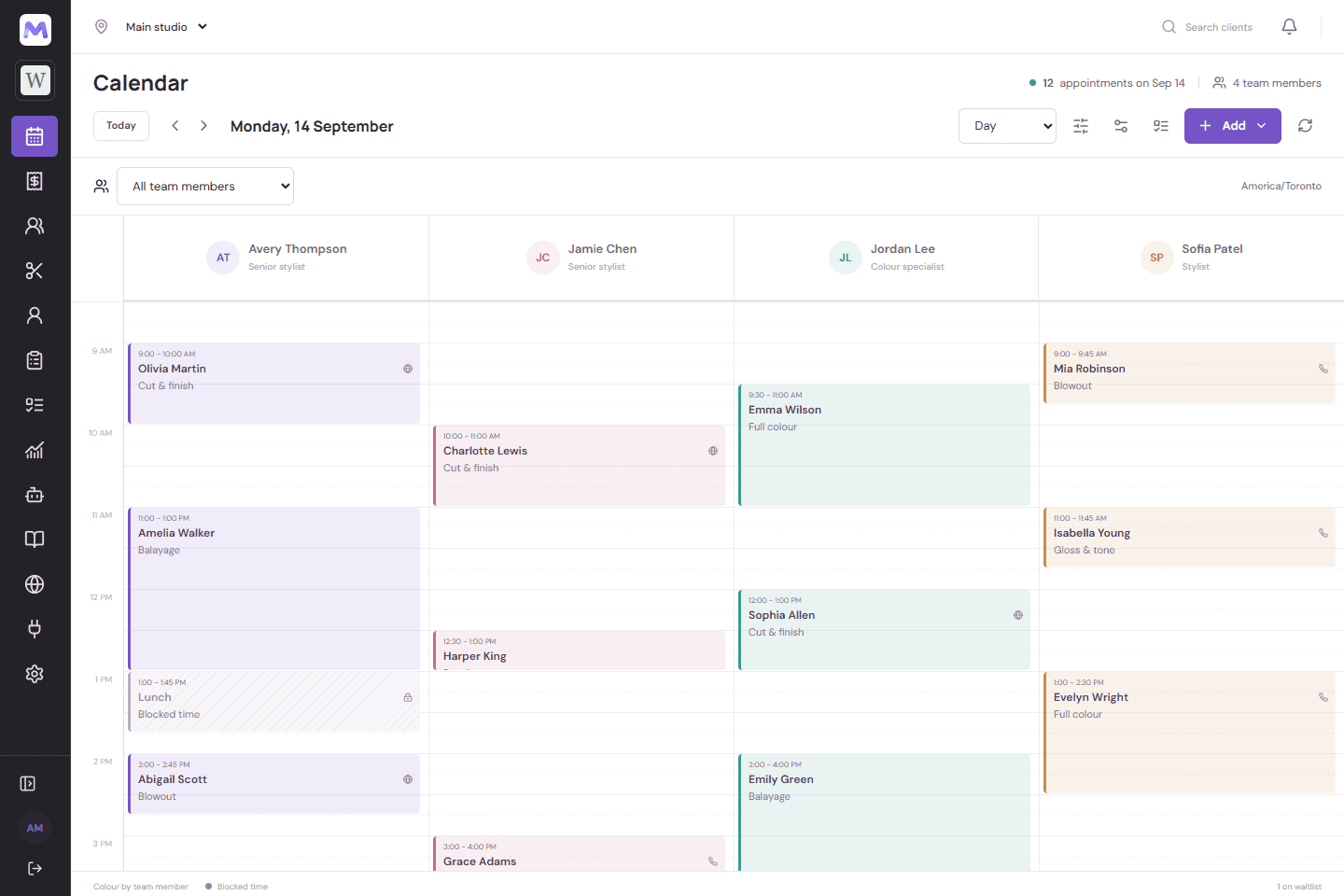Open the Day view dropdown
The width and height of the screenshot is (1344, 896).
1007,126
